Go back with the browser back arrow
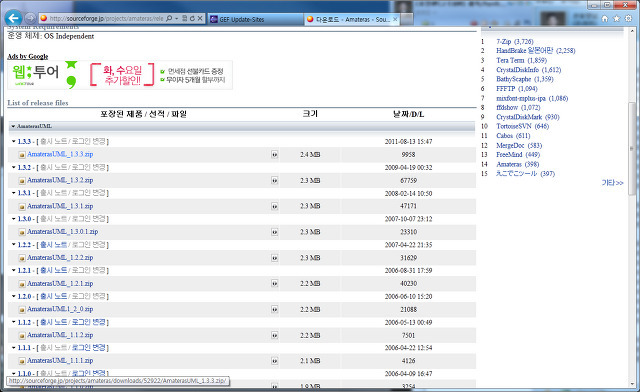This screenshot has height=392, width=640. (x=14, y=18)
